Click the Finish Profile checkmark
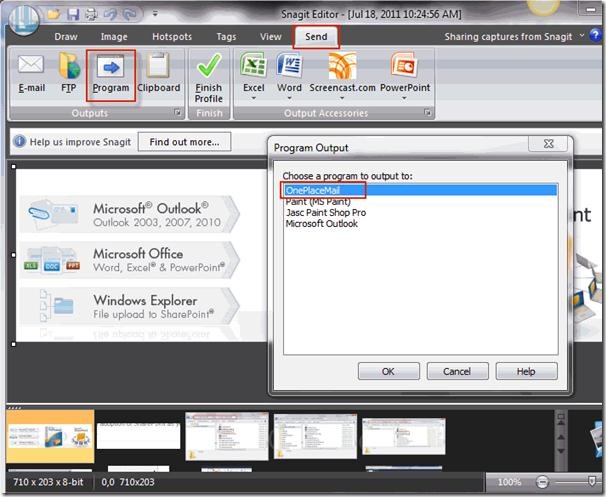The width and height of the screenshot is (606, 497). click(x=208, y=77)
